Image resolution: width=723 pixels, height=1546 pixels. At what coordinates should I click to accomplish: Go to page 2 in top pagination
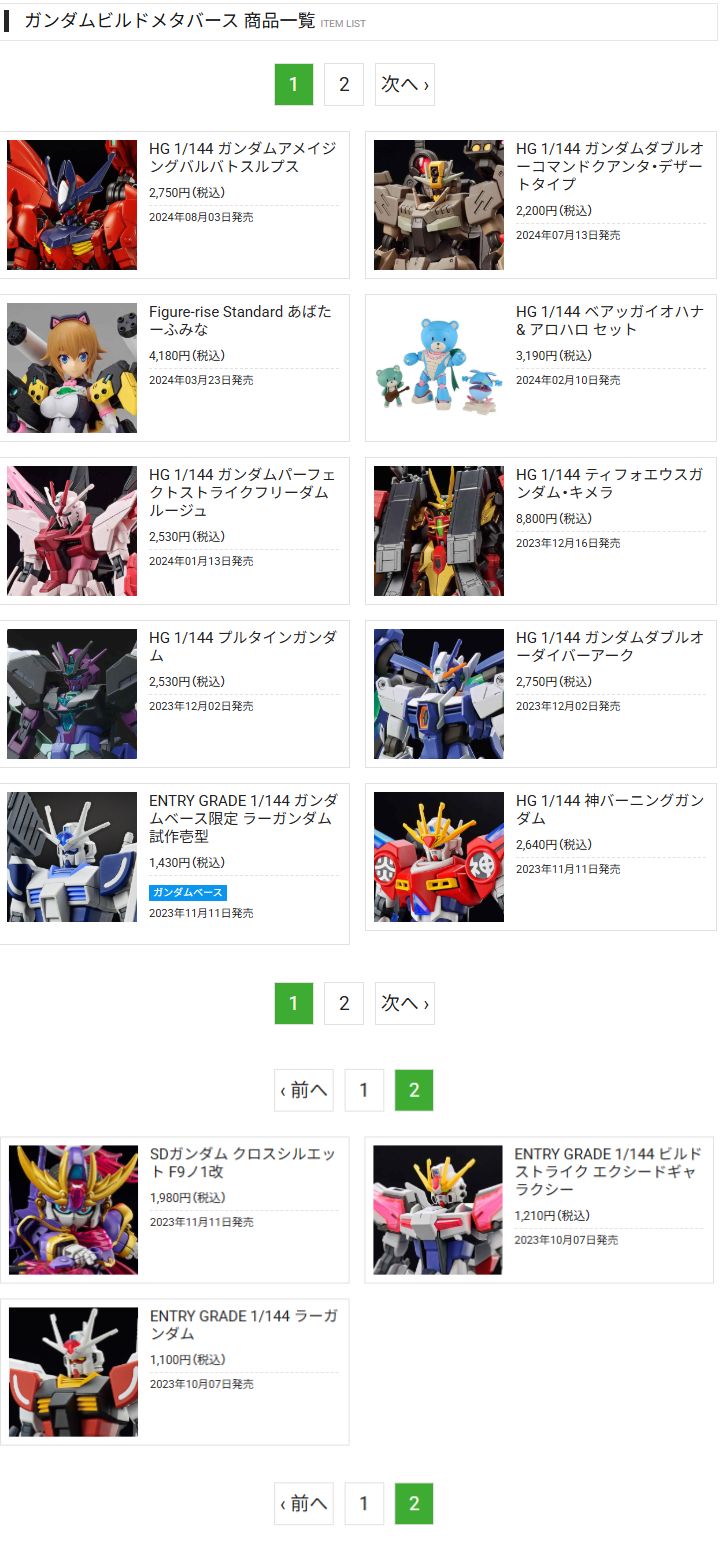click(344, 85)
